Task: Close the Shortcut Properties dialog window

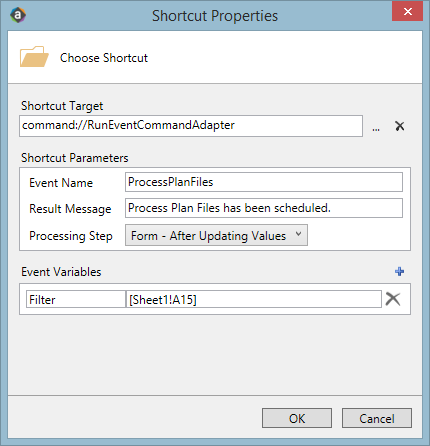Action: coord(407,12)
